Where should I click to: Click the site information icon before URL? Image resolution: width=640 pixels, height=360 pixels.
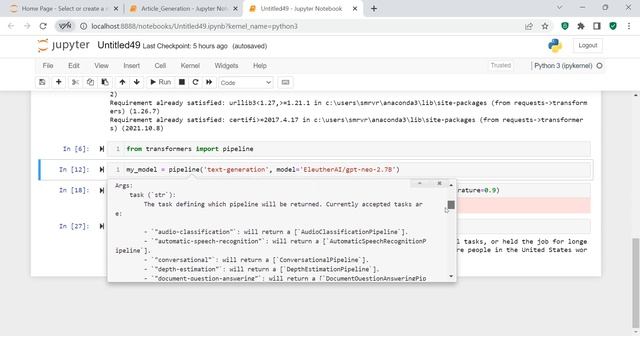(x=83, y=26)
